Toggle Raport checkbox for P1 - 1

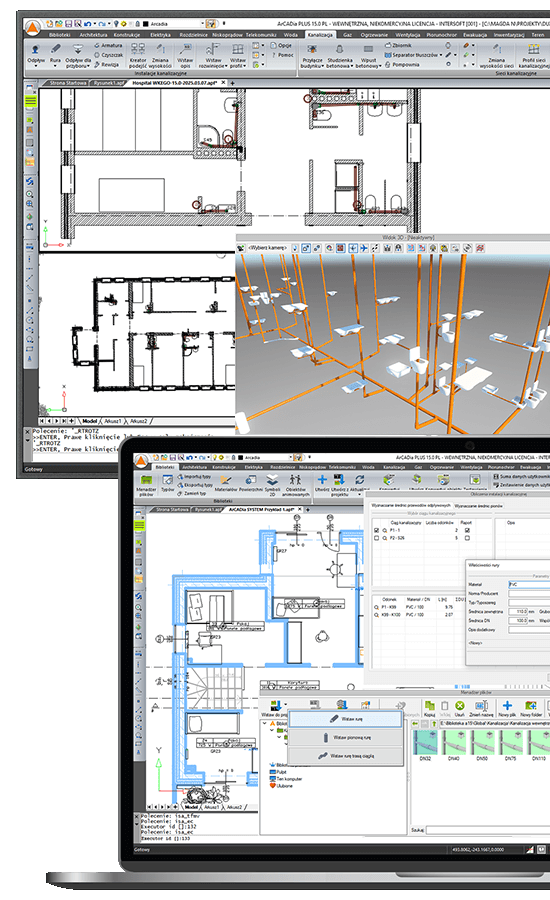pos(467,530)
